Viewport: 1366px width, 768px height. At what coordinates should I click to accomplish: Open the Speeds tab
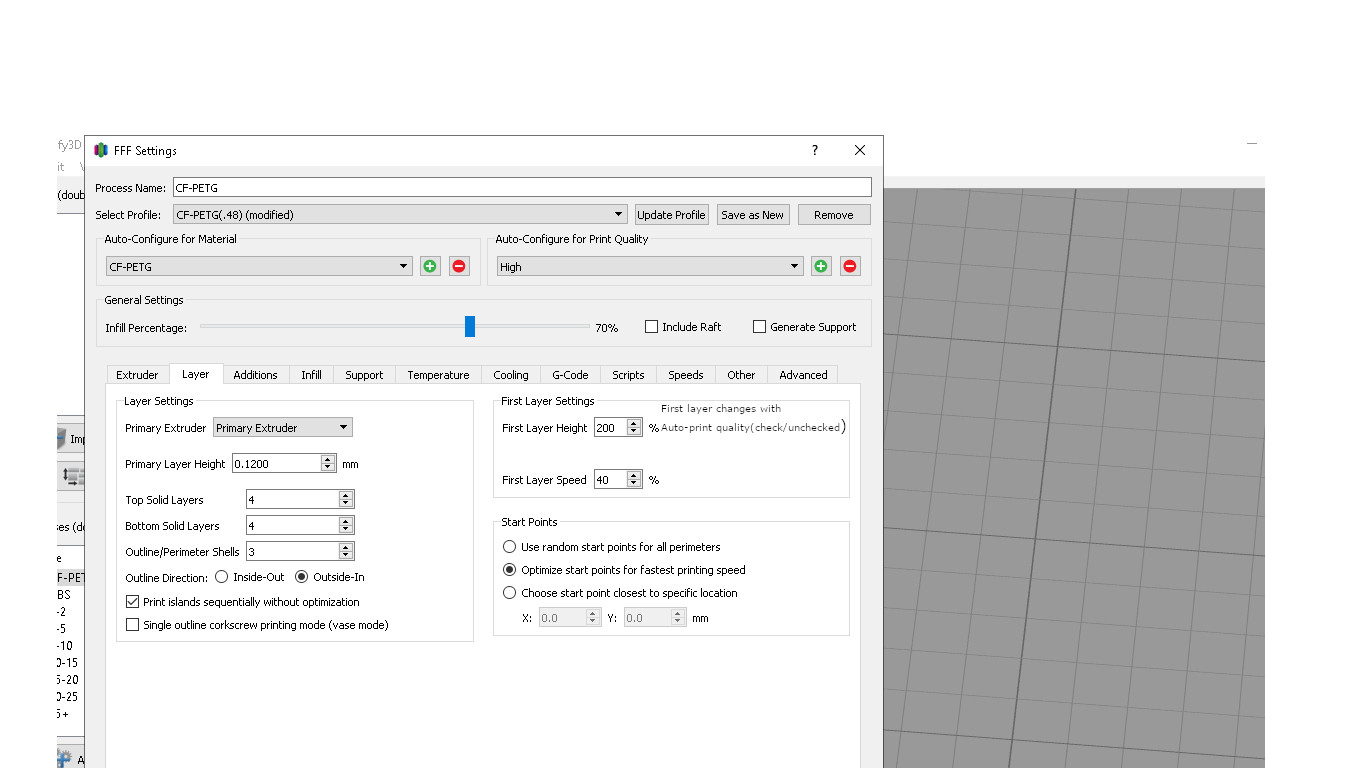pyautogui.click(x=686, y=375)
